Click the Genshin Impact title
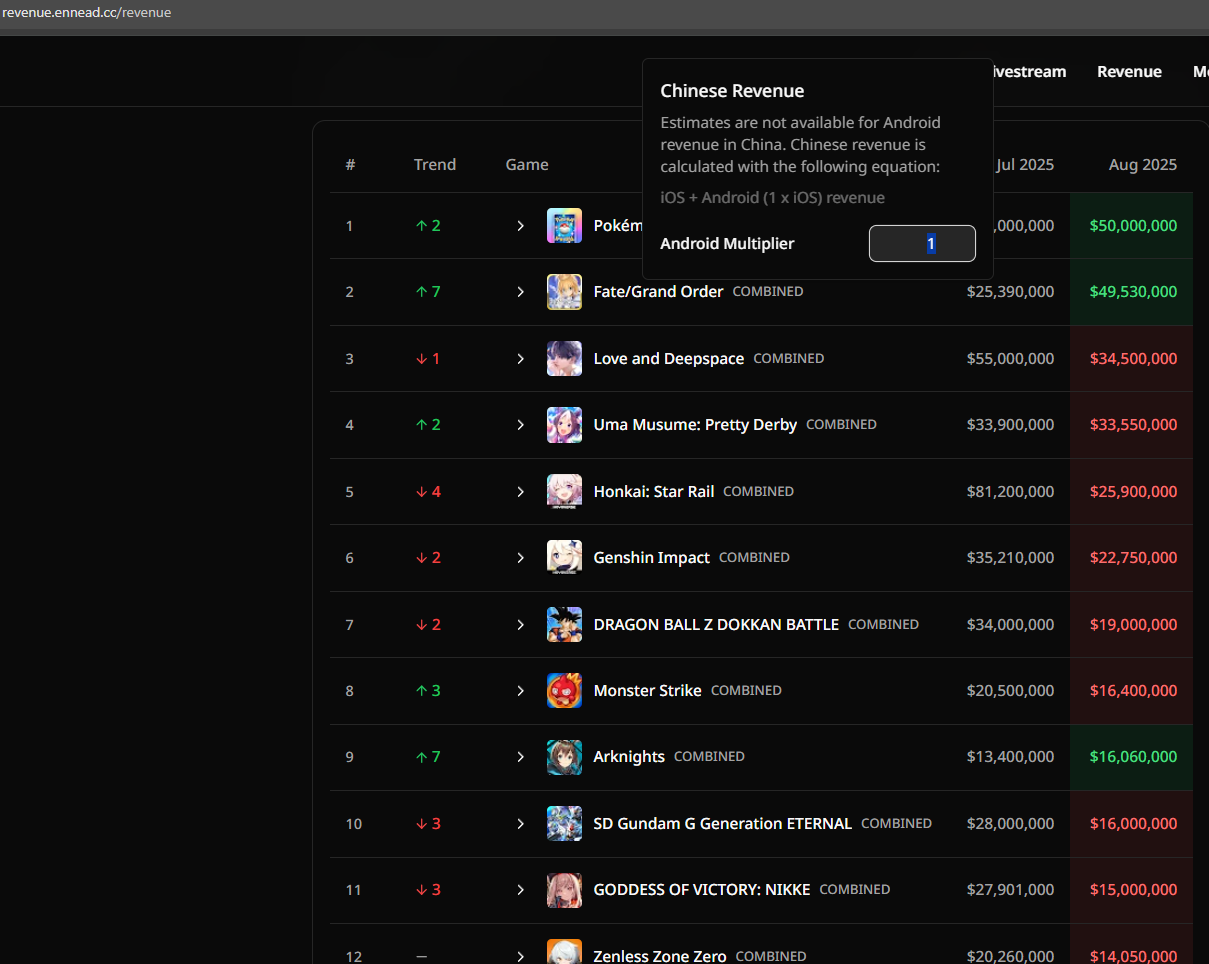This screenshot has height=964, width=1209. [652, 557]
